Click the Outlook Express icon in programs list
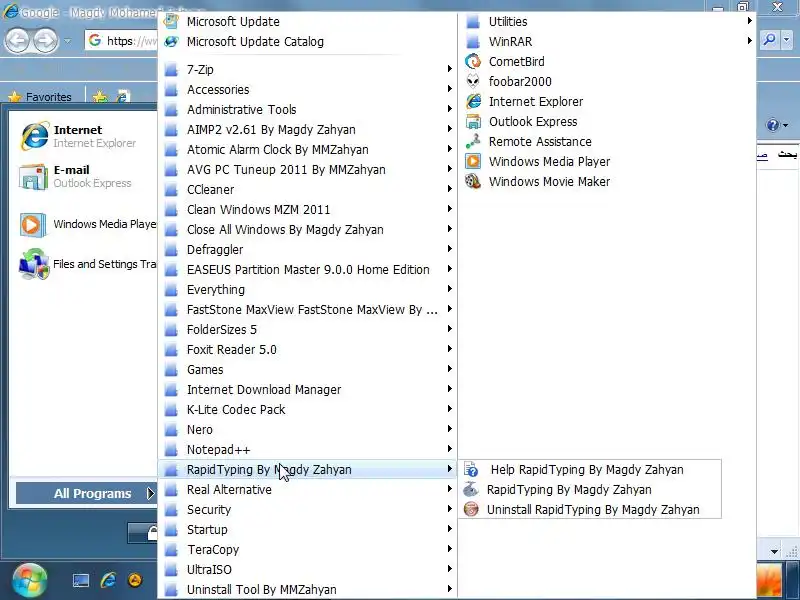800x600 pixels. coord(473,121)
